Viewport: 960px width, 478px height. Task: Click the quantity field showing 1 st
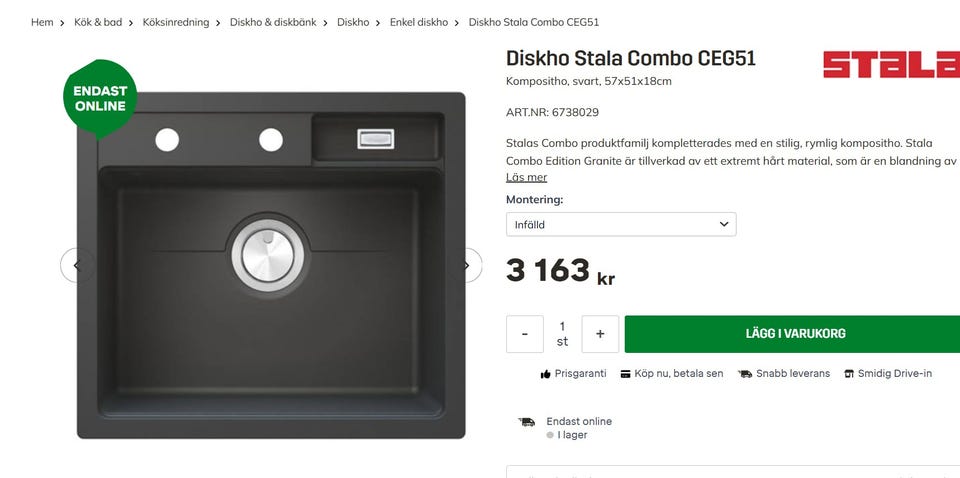click(x=562, y=334)
